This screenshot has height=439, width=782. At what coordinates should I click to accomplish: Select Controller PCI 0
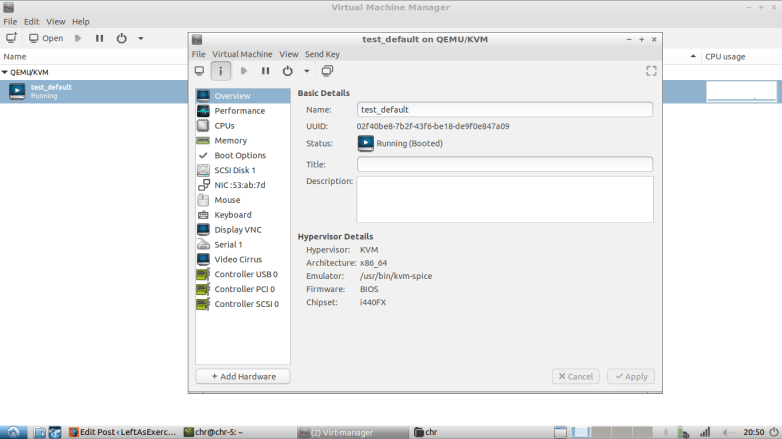[x=243, y=289]
